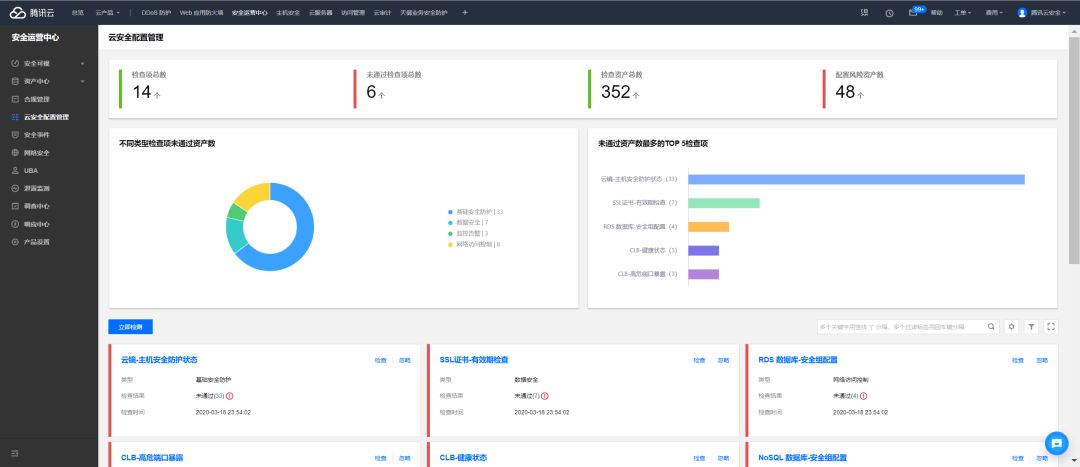Click the filter funnel icon

pyautogui.click(x=1031, y=326)
